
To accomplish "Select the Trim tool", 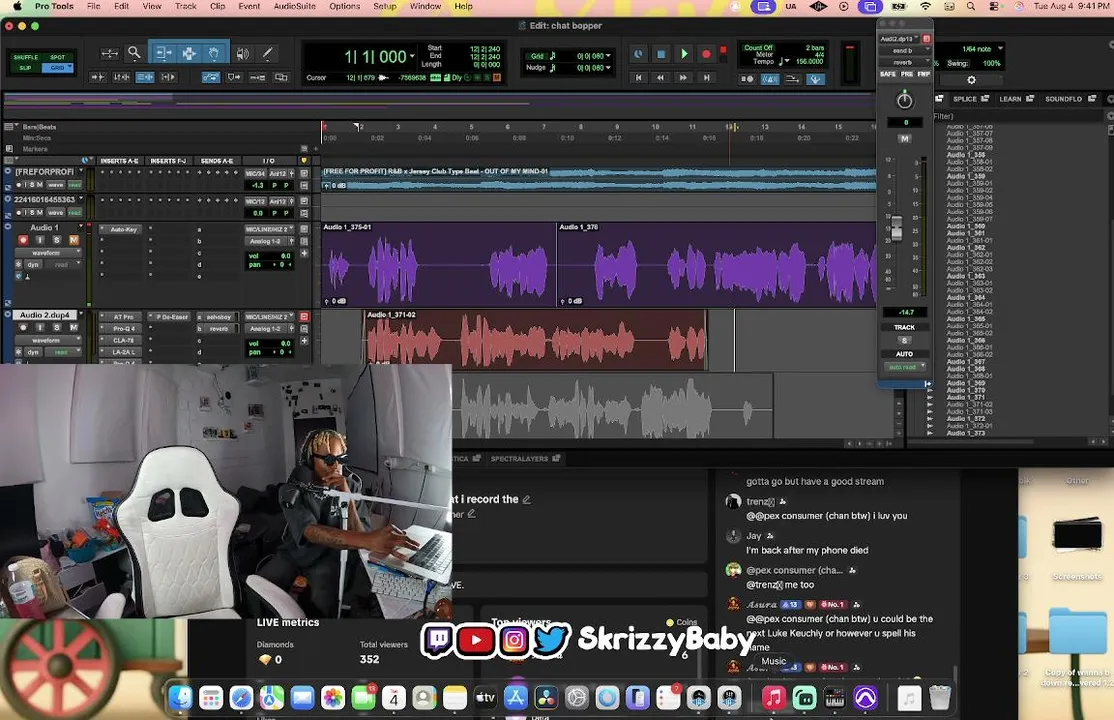I will 163,53.
